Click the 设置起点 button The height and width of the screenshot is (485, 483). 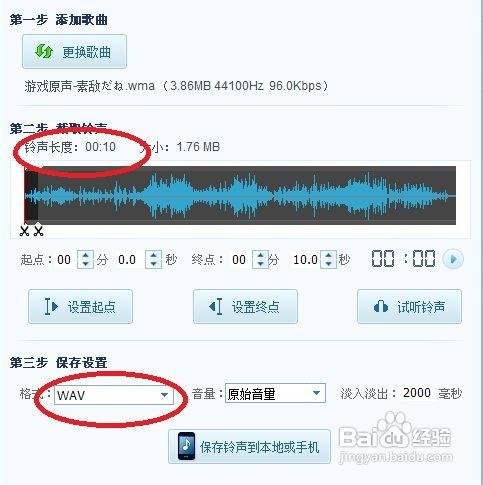click(80, 307)
